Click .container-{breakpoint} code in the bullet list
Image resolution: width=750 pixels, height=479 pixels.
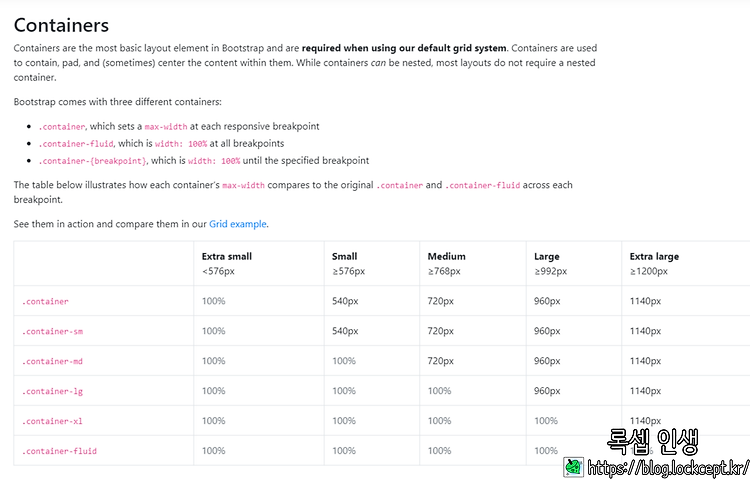tap(93, 161)
